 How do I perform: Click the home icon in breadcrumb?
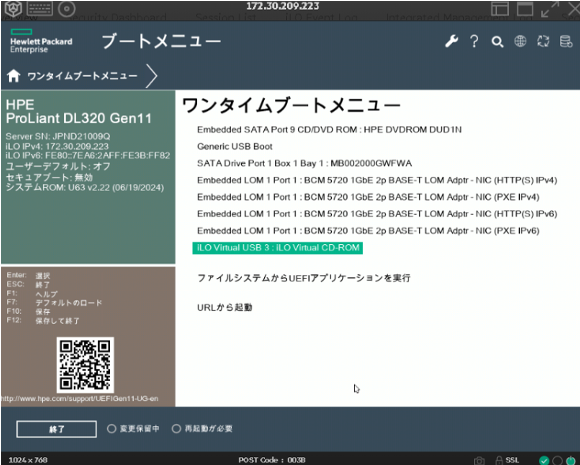(x=14, y=75)
